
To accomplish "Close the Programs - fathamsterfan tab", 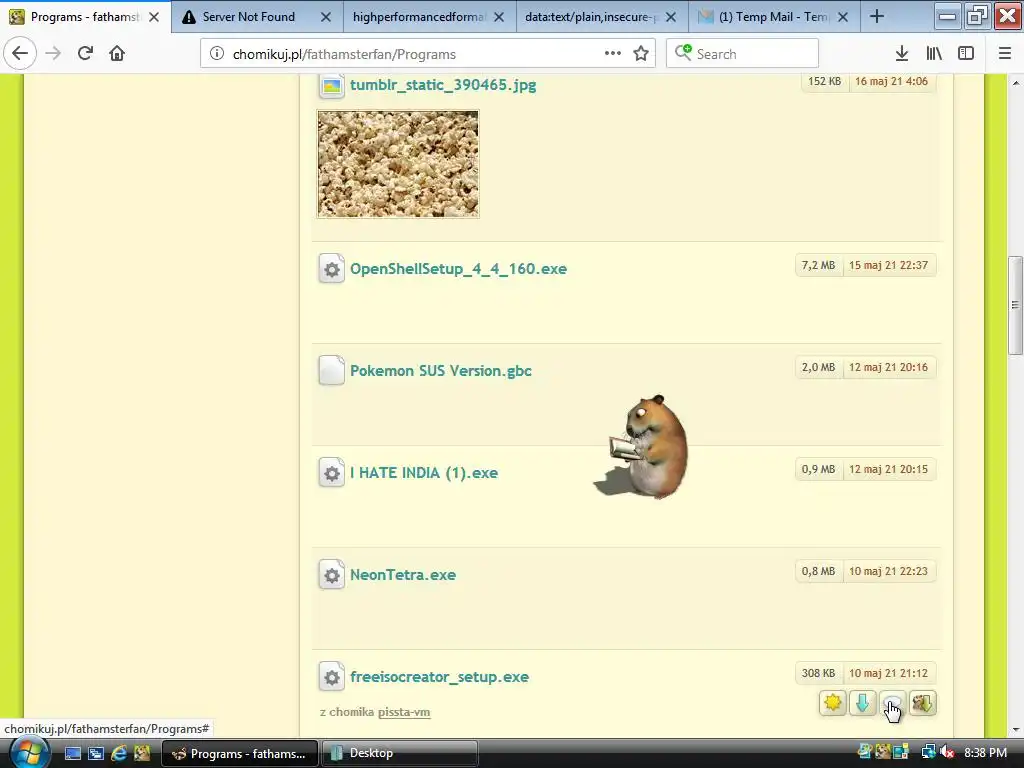I will pyautogui.click(x=154, y=17).
